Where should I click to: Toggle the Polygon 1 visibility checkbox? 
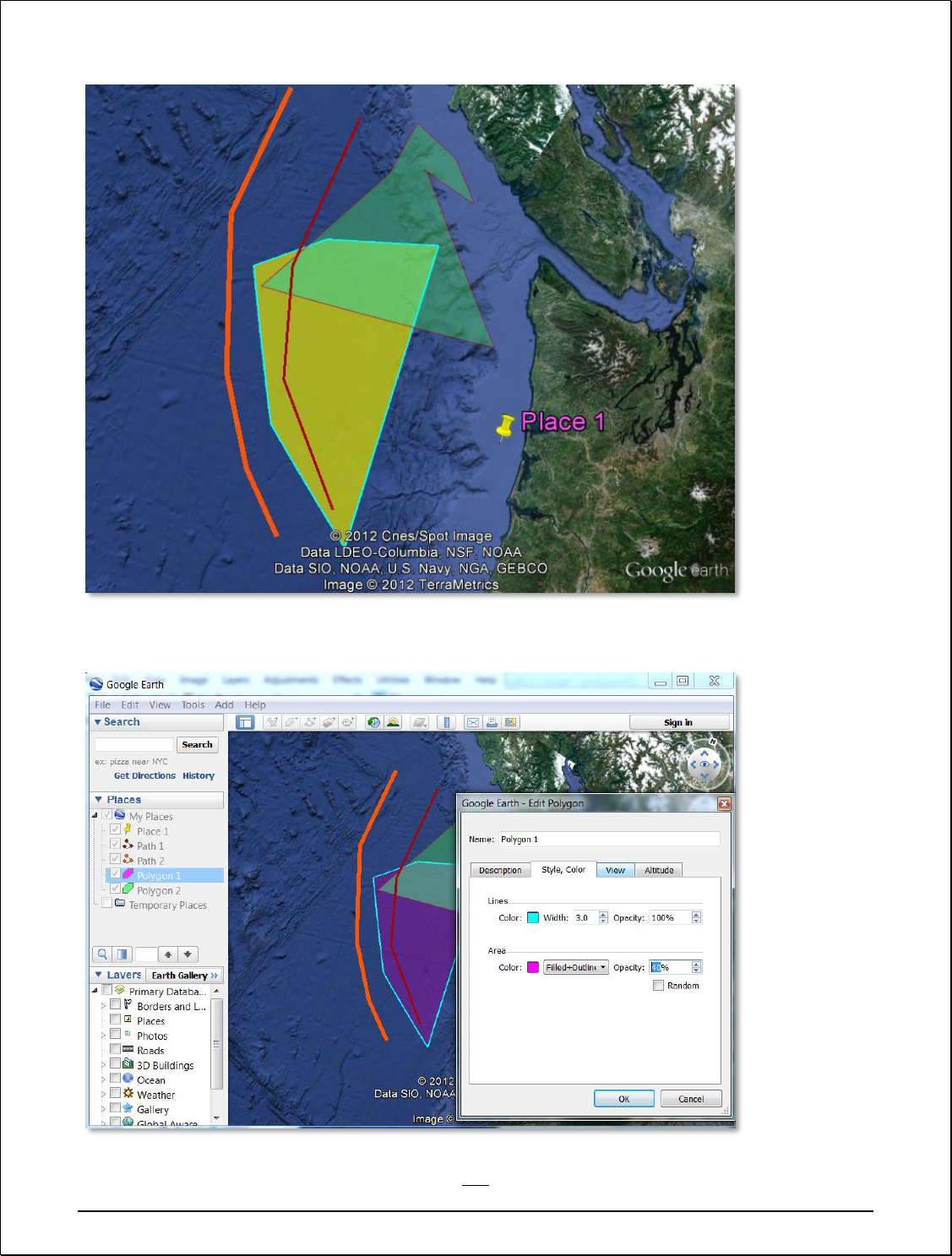115,874
